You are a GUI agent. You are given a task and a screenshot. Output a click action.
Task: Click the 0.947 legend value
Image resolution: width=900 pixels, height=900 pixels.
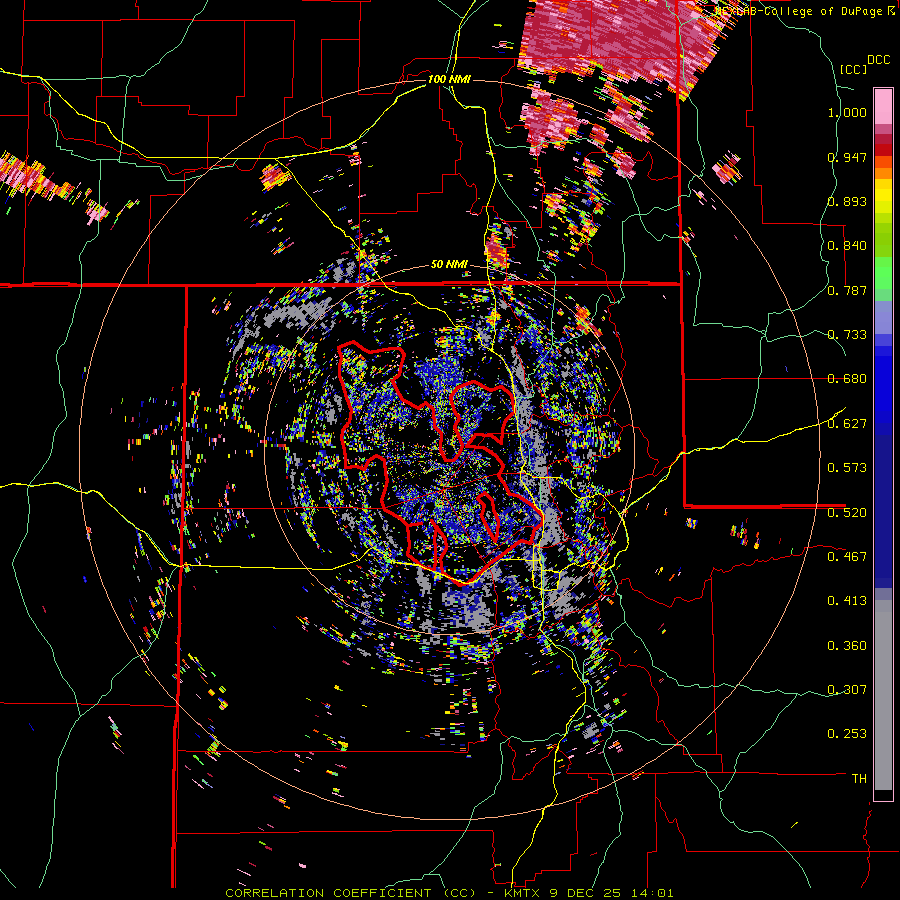pyautogui.click(x=847, y=157)
